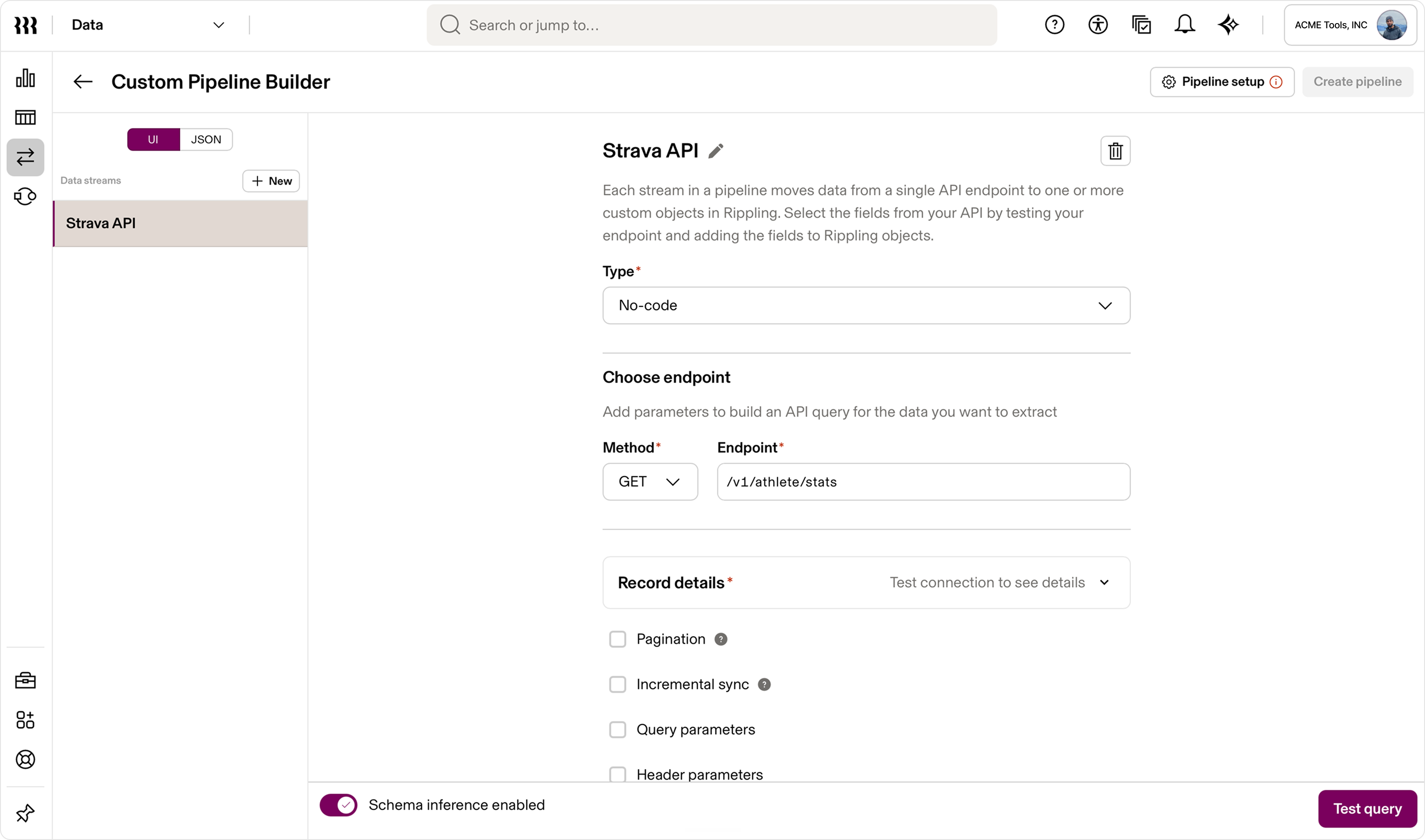Open the GET method dropdown
This screenshot has width=1425, height=840.
[650, 482]
